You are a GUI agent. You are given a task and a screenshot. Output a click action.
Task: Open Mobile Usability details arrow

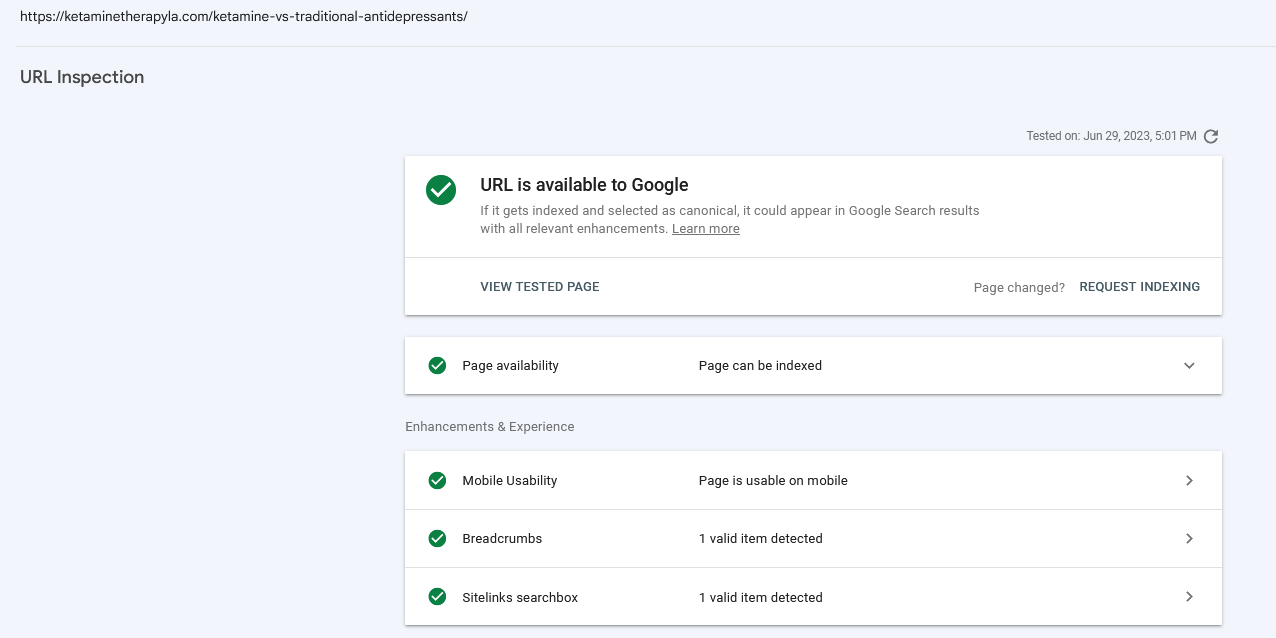tap(1189, 481)
